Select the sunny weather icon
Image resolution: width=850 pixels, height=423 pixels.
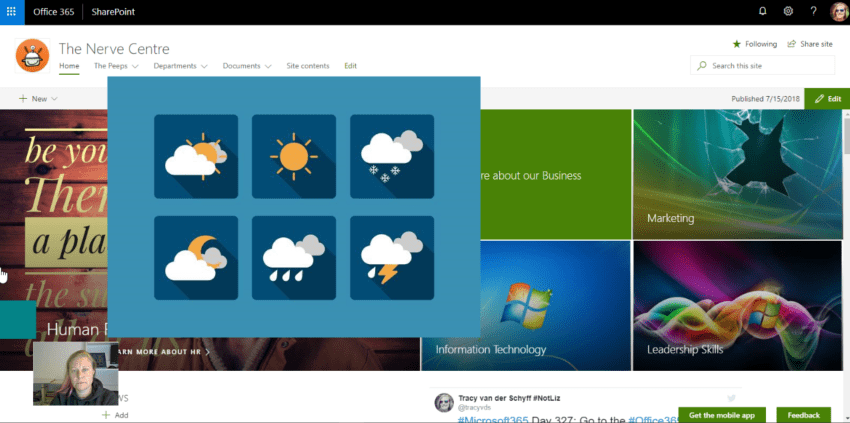click(294, 156)
